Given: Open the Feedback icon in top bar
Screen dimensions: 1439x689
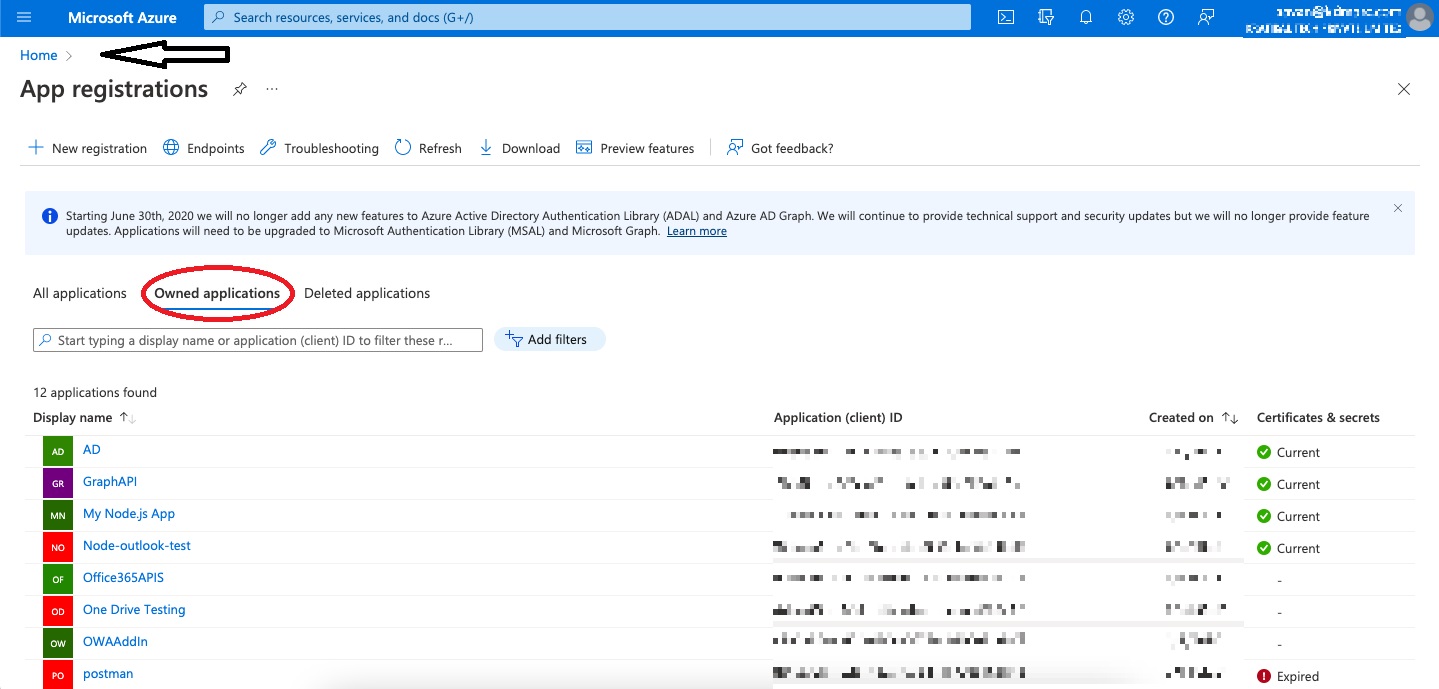Looking at the screenshot, I should (x=1206, y=17).
